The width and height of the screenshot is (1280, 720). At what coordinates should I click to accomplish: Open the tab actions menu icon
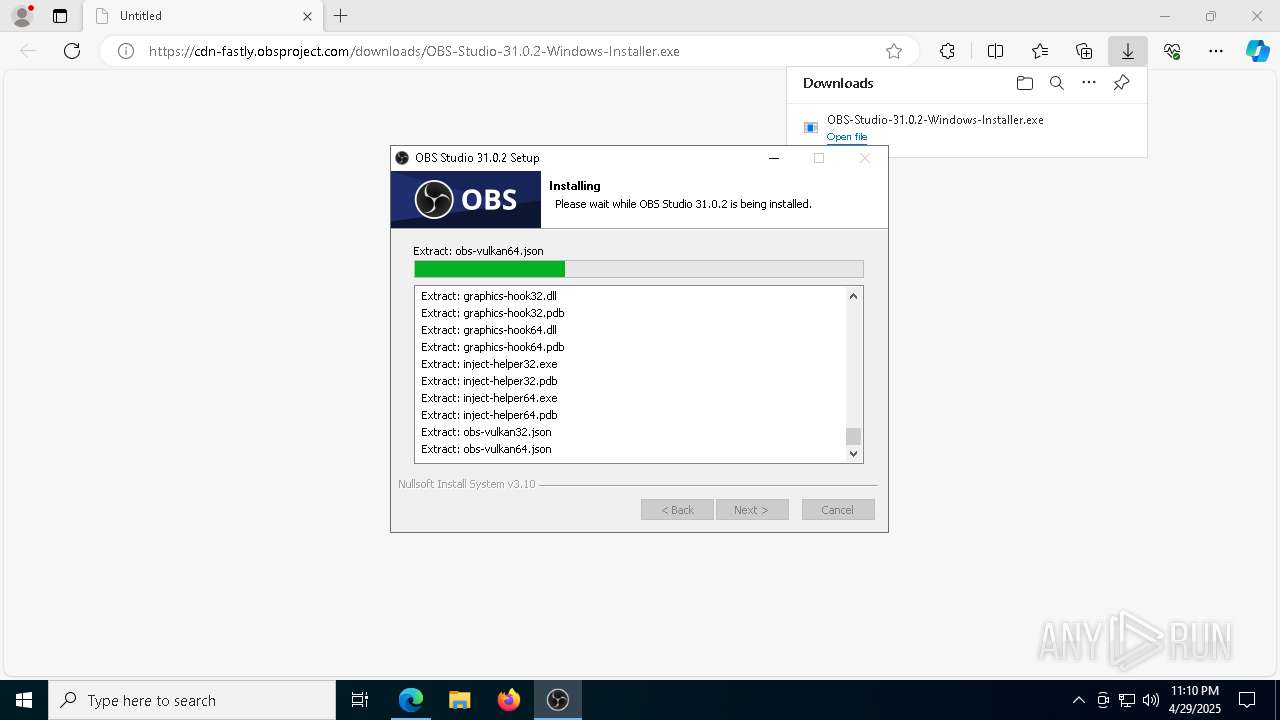tap(60, 16)
